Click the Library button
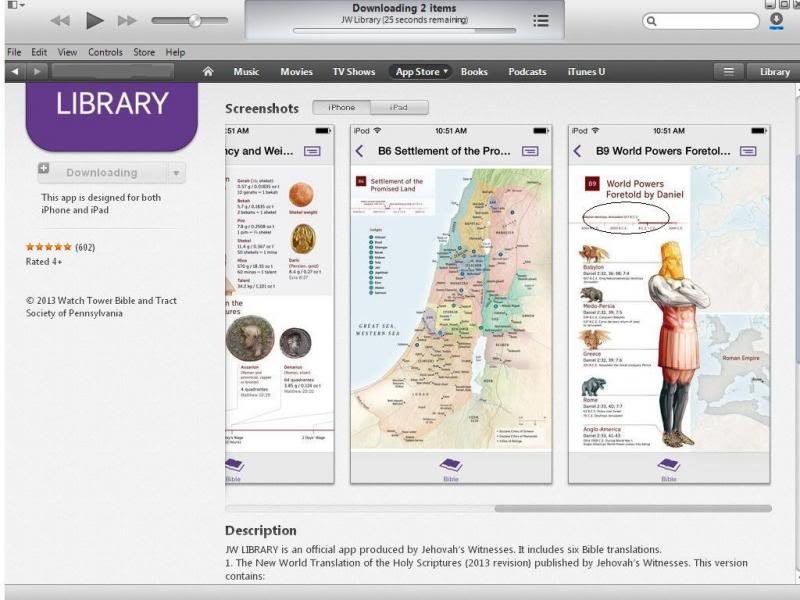 click(773, 71)
